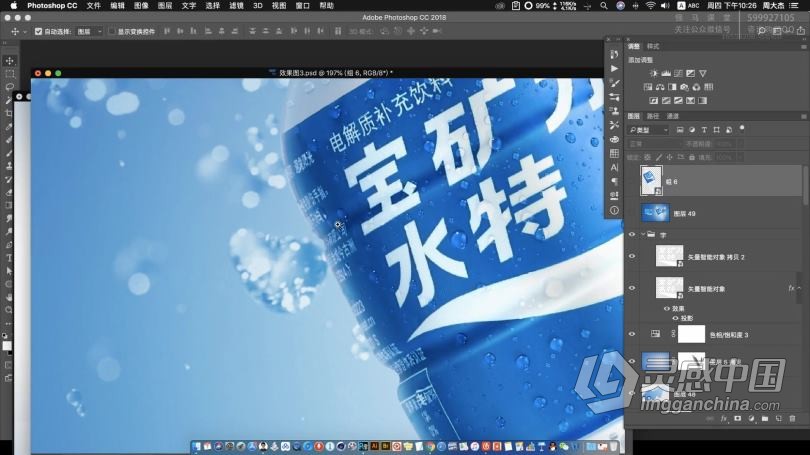The width and height of the screenshot is (810, 455).
Task: Select the Horizontal Type tool
Action: click(x=9, y=258)
